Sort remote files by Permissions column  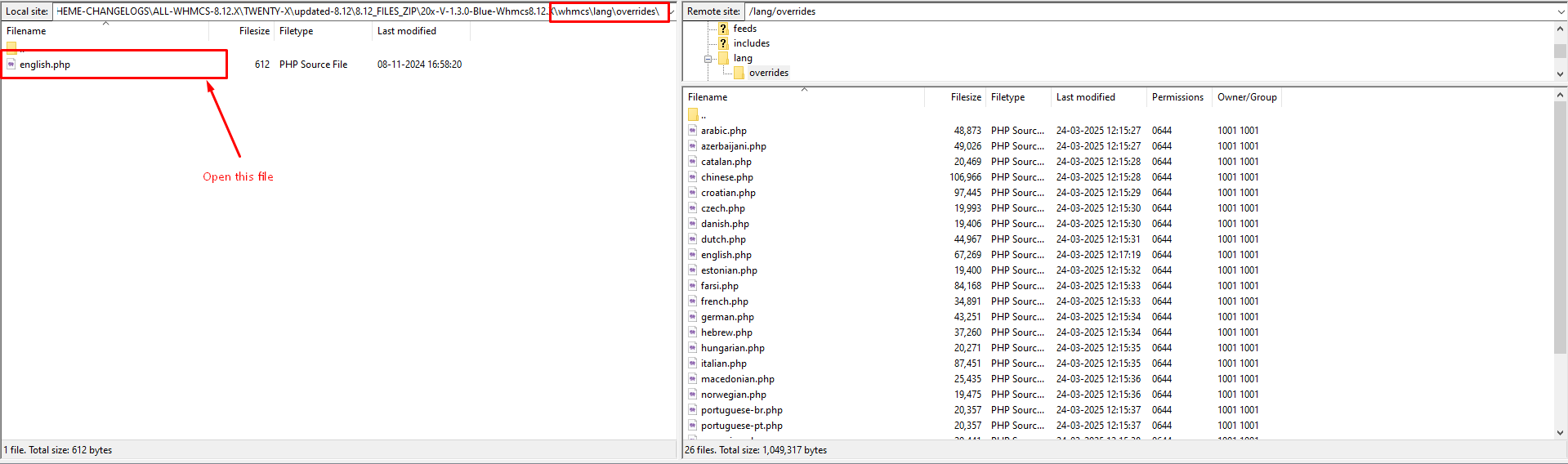pos(1177,97)
